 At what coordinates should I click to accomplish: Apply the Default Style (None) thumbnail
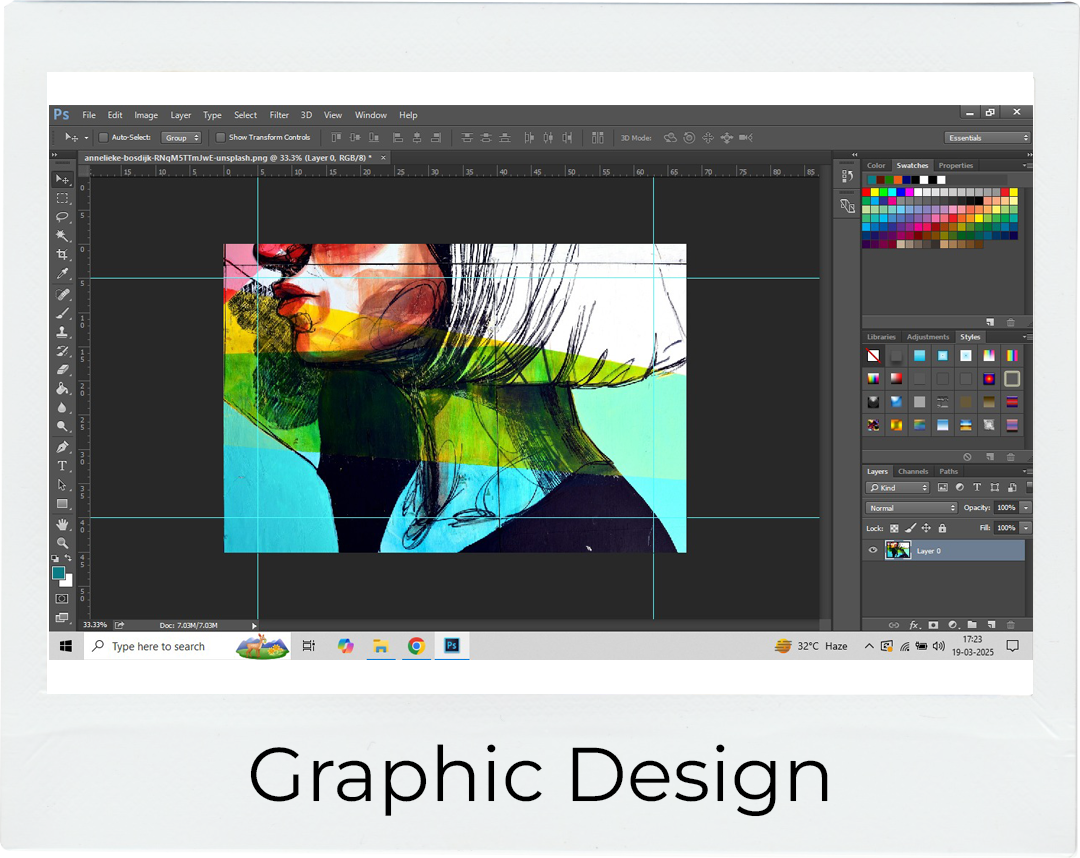(873, 355)
